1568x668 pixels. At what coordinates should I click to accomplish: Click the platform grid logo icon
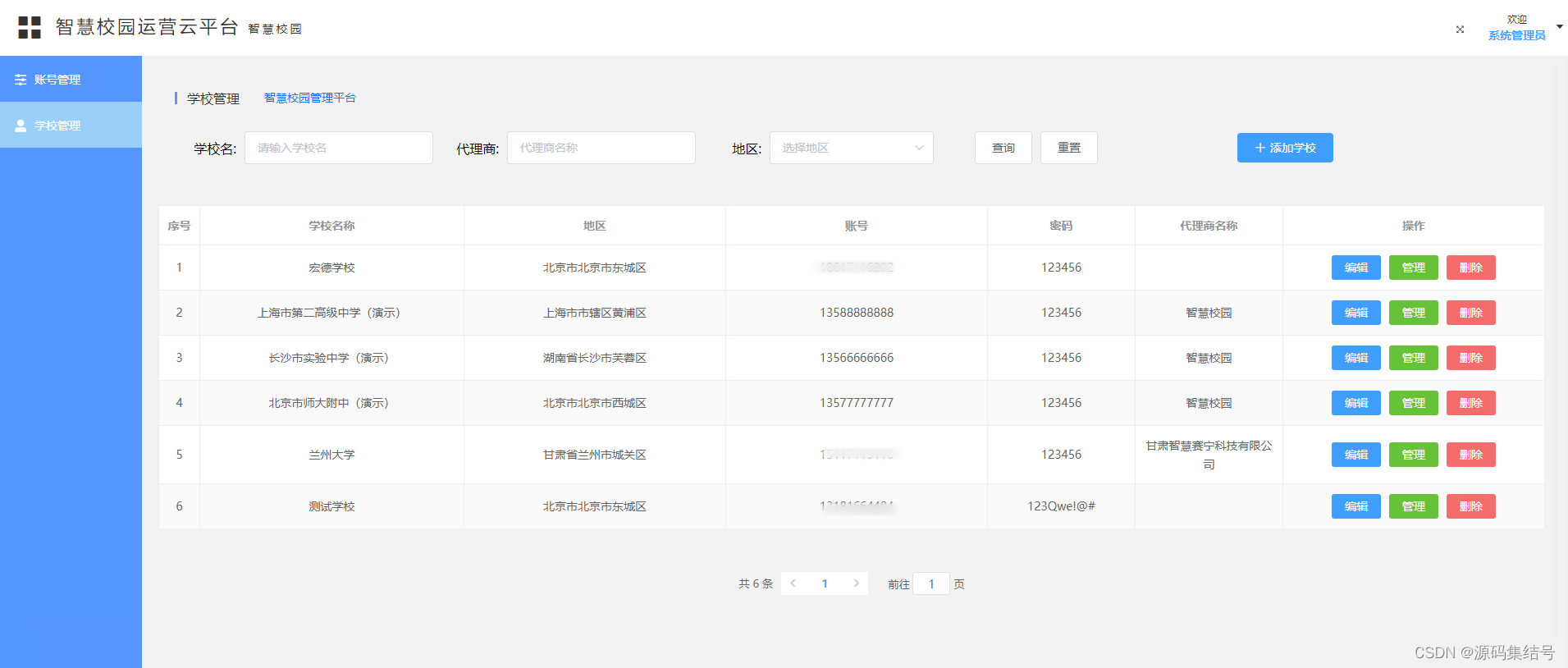pos(30,27)
